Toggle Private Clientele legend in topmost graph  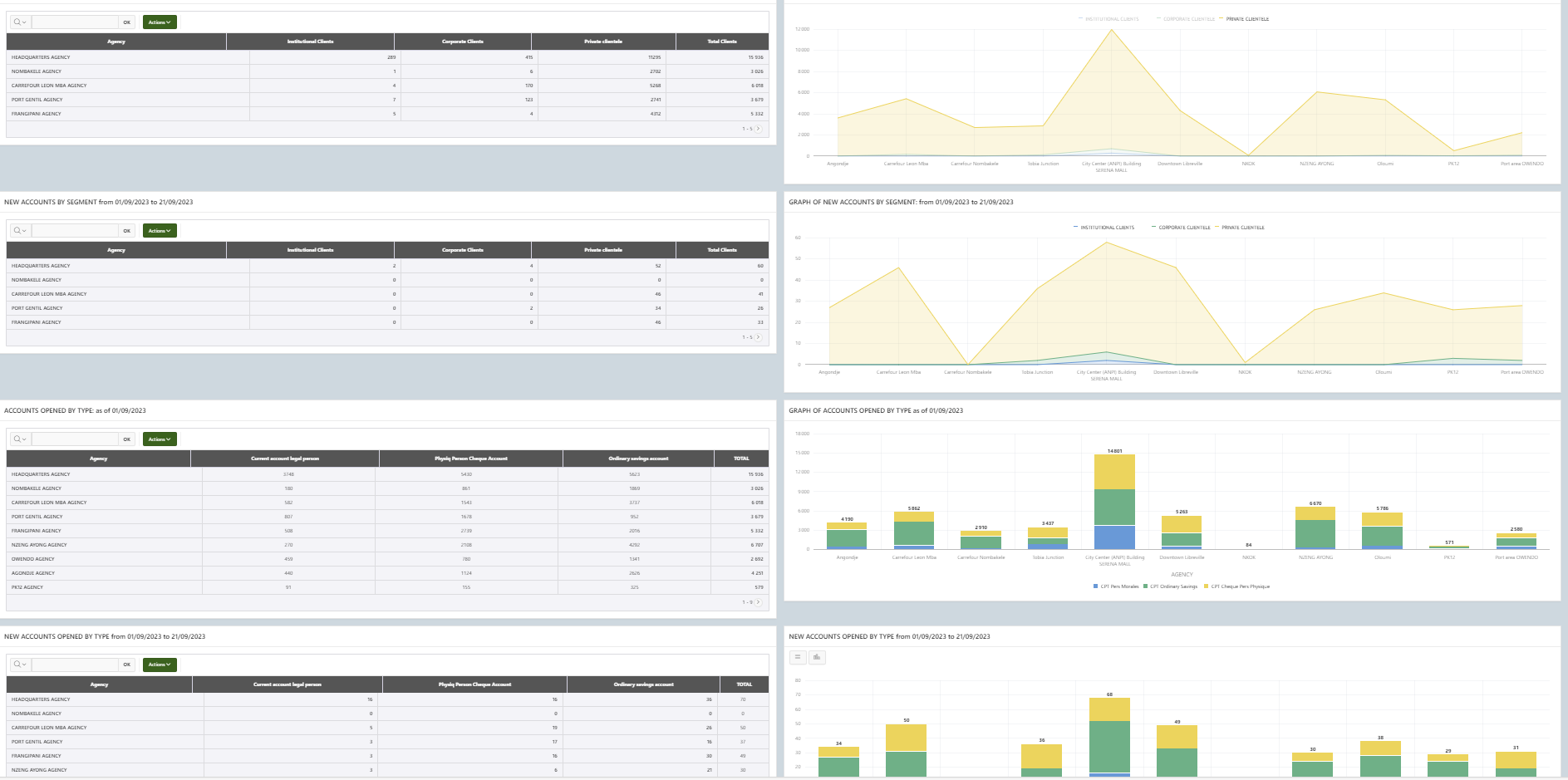[x=1244, y=19]
